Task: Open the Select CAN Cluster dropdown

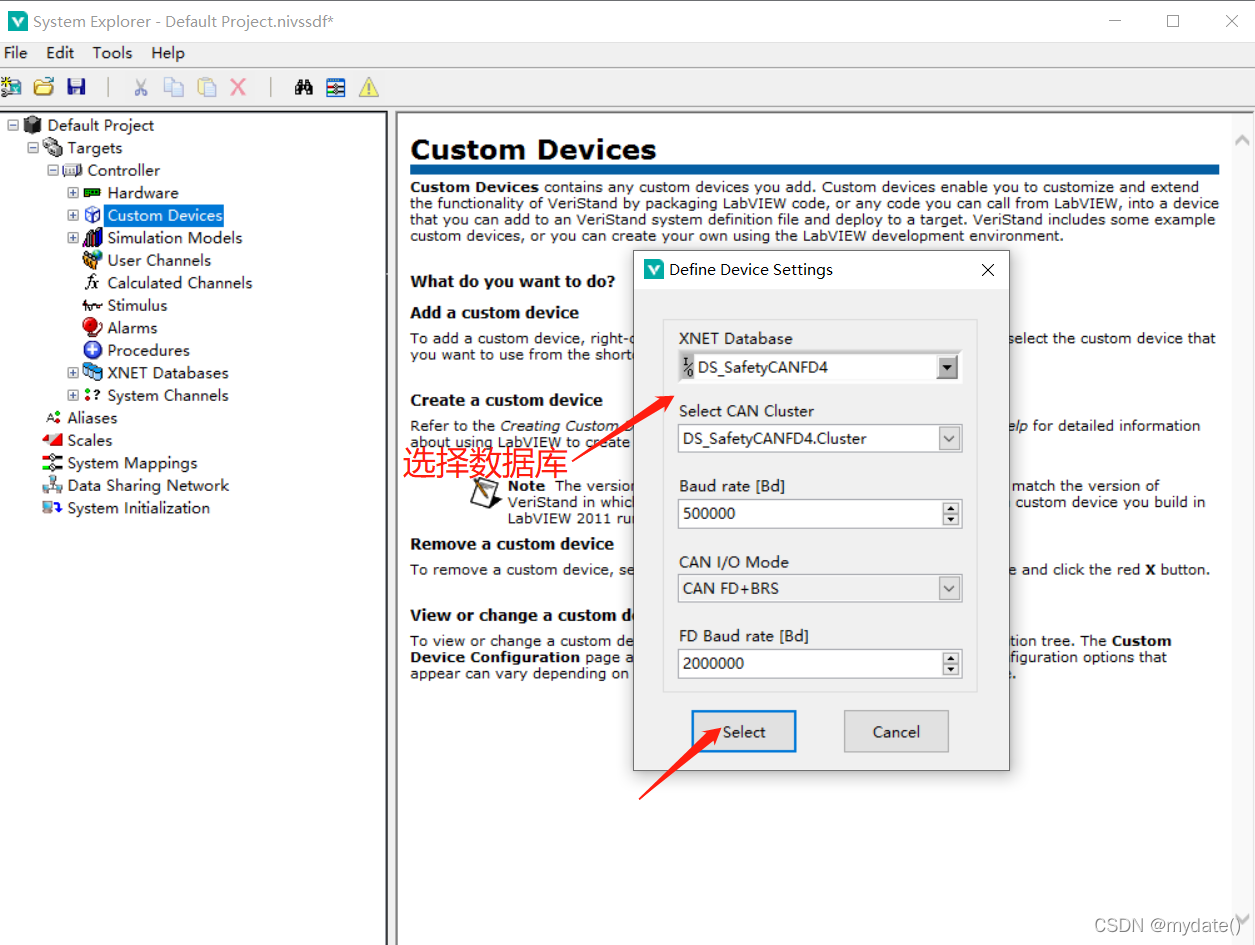Action: (950, 438)
